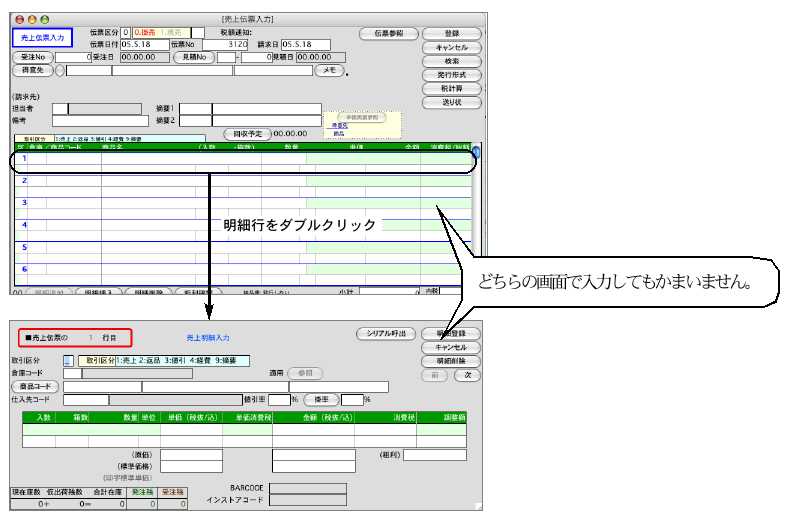Click the 伝票参照 button
The height and width of the screenshot is (516, 787).
pyautogui.click(x=387, y=33)
